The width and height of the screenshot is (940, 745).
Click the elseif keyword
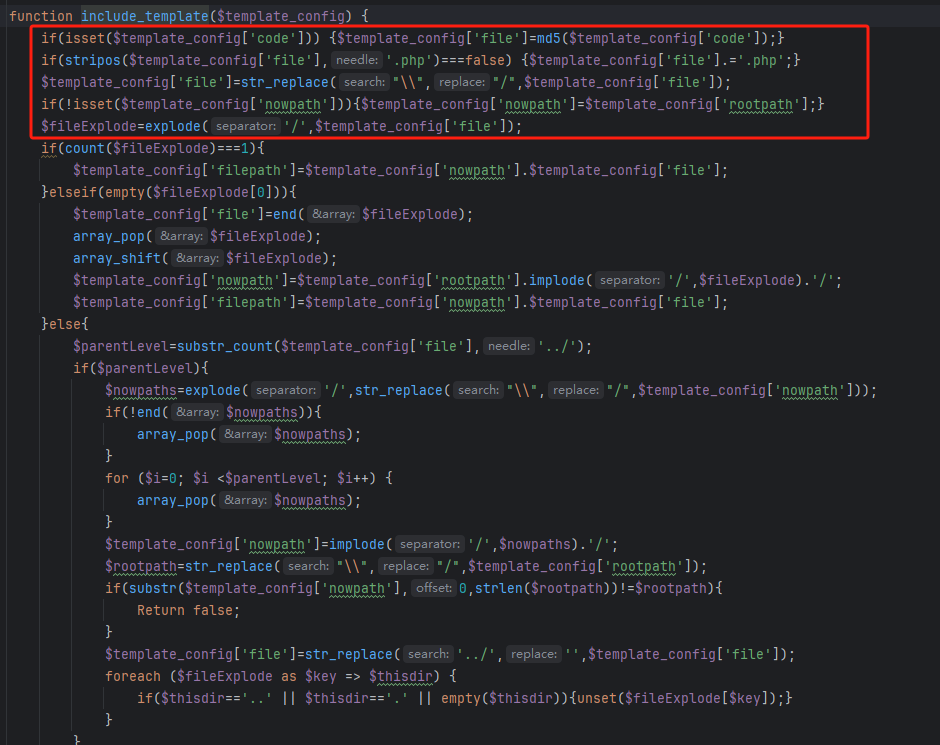pyautogui.click(x=75, y=192)
